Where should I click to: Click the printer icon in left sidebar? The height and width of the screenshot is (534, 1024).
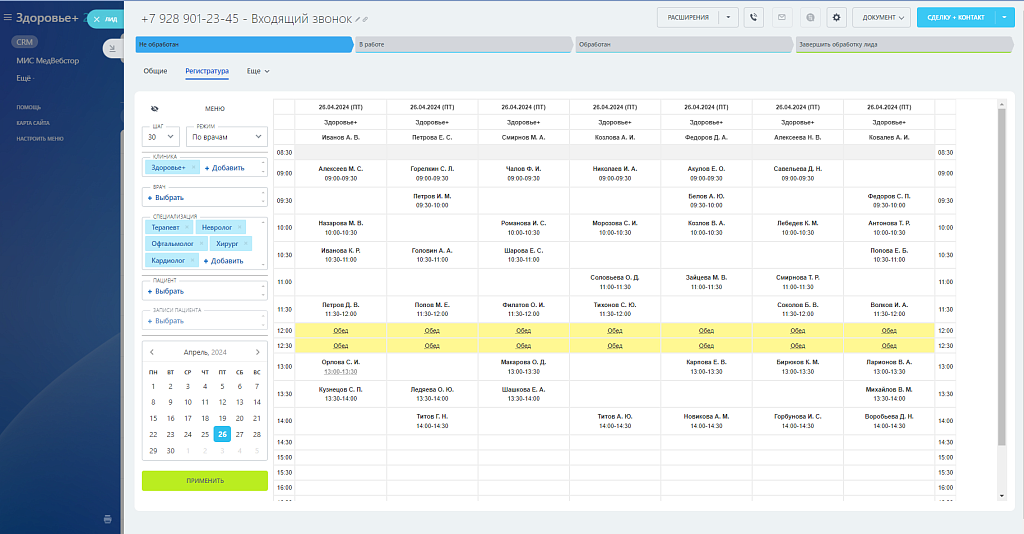(x=107, y=519)
